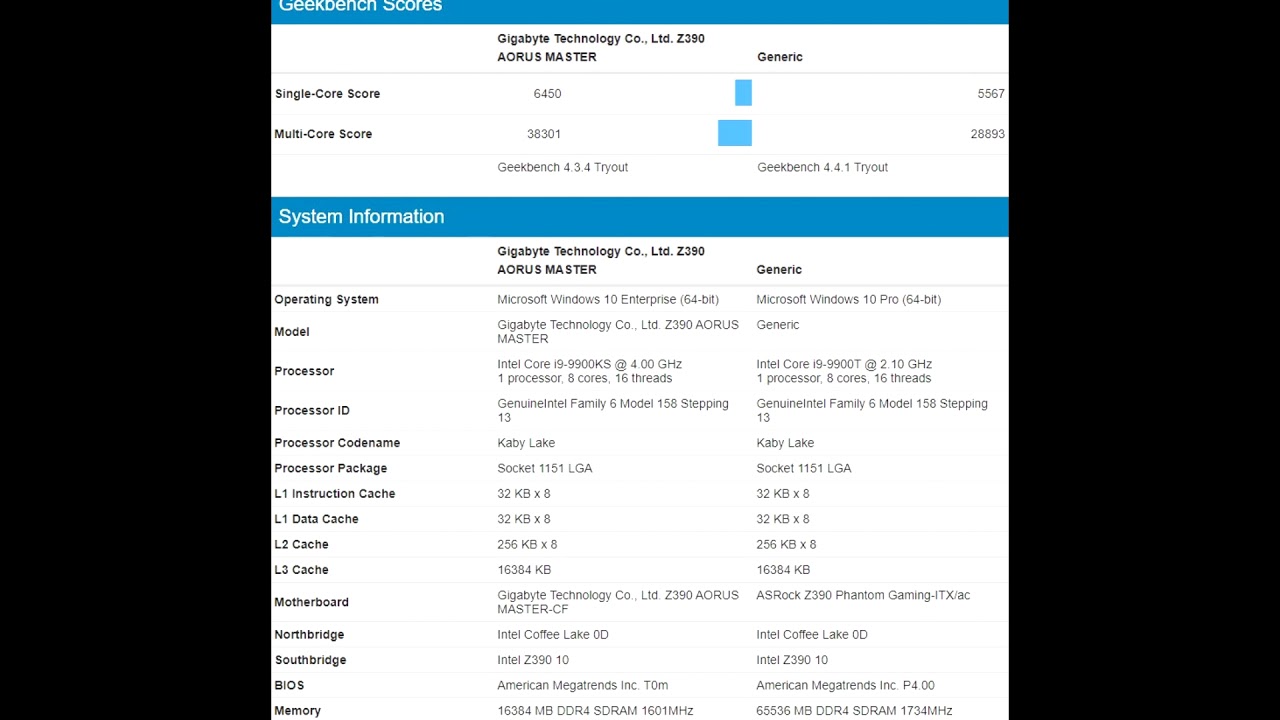The height and width of the screenshot is (720, 1280).
Task: Click the Southbridge row label
Action: 310,660
